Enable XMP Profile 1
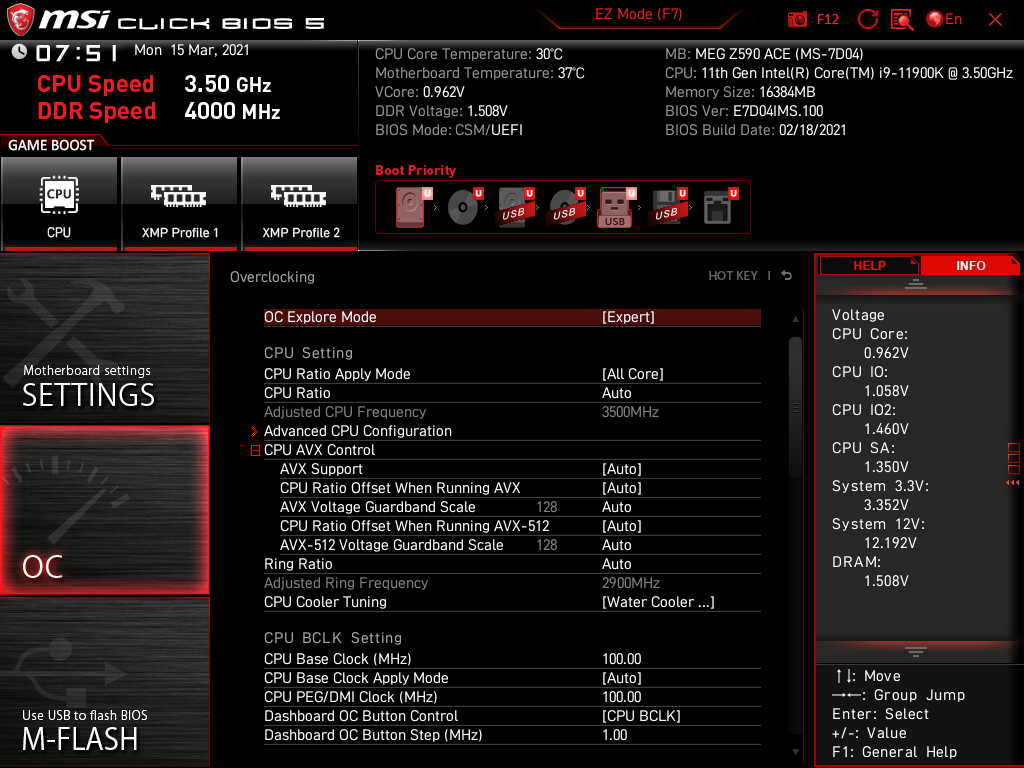The width and height of the screenshot is (1024, 768). click(x=180, y=203)
